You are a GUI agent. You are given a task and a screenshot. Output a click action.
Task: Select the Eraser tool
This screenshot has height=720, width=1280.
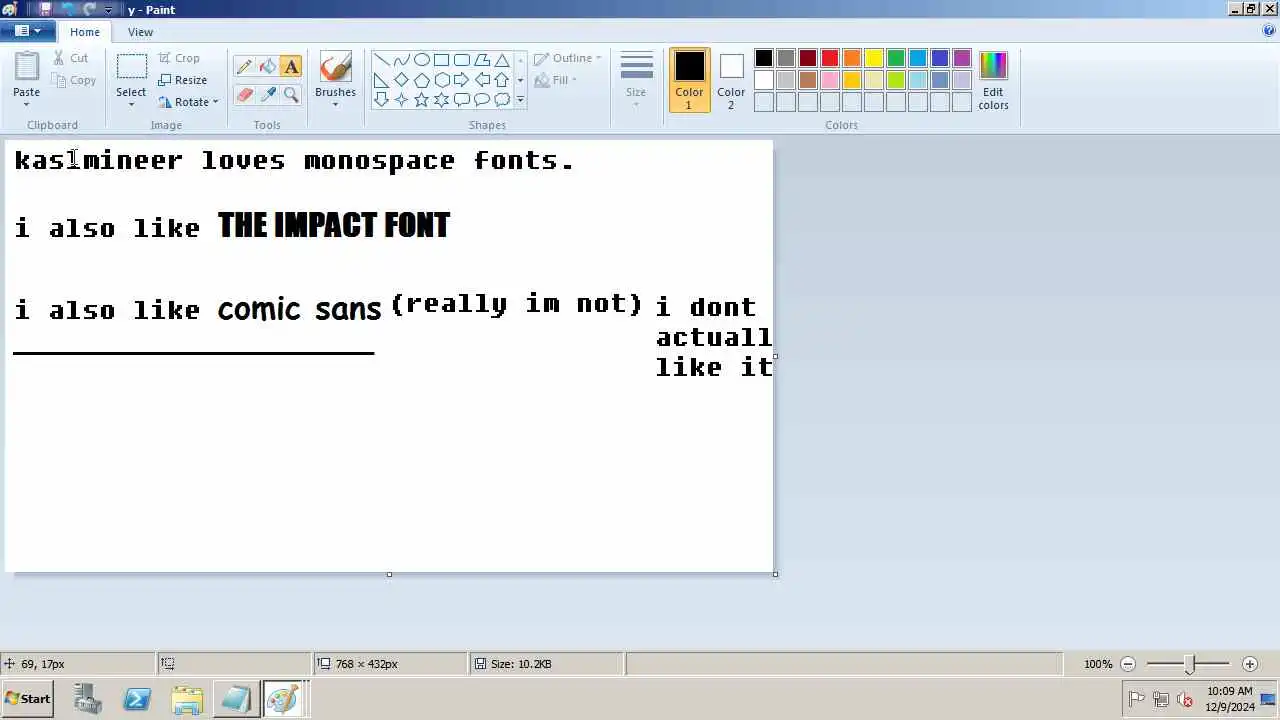pyautogui.click(x=244, y=95)
